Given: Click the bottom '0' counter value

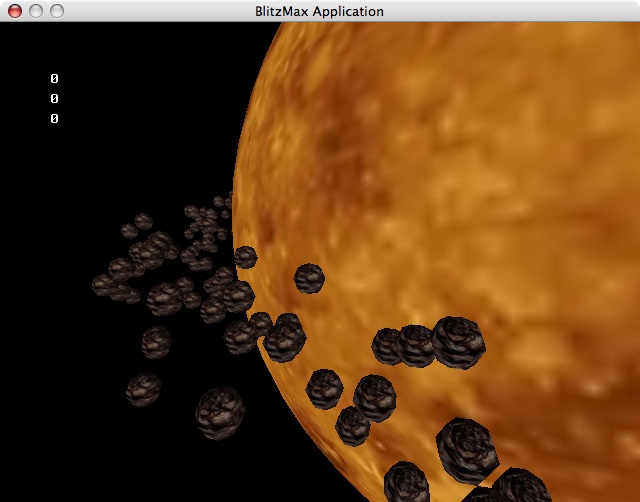Looking at the screenshot, I should tap(54, 118).
